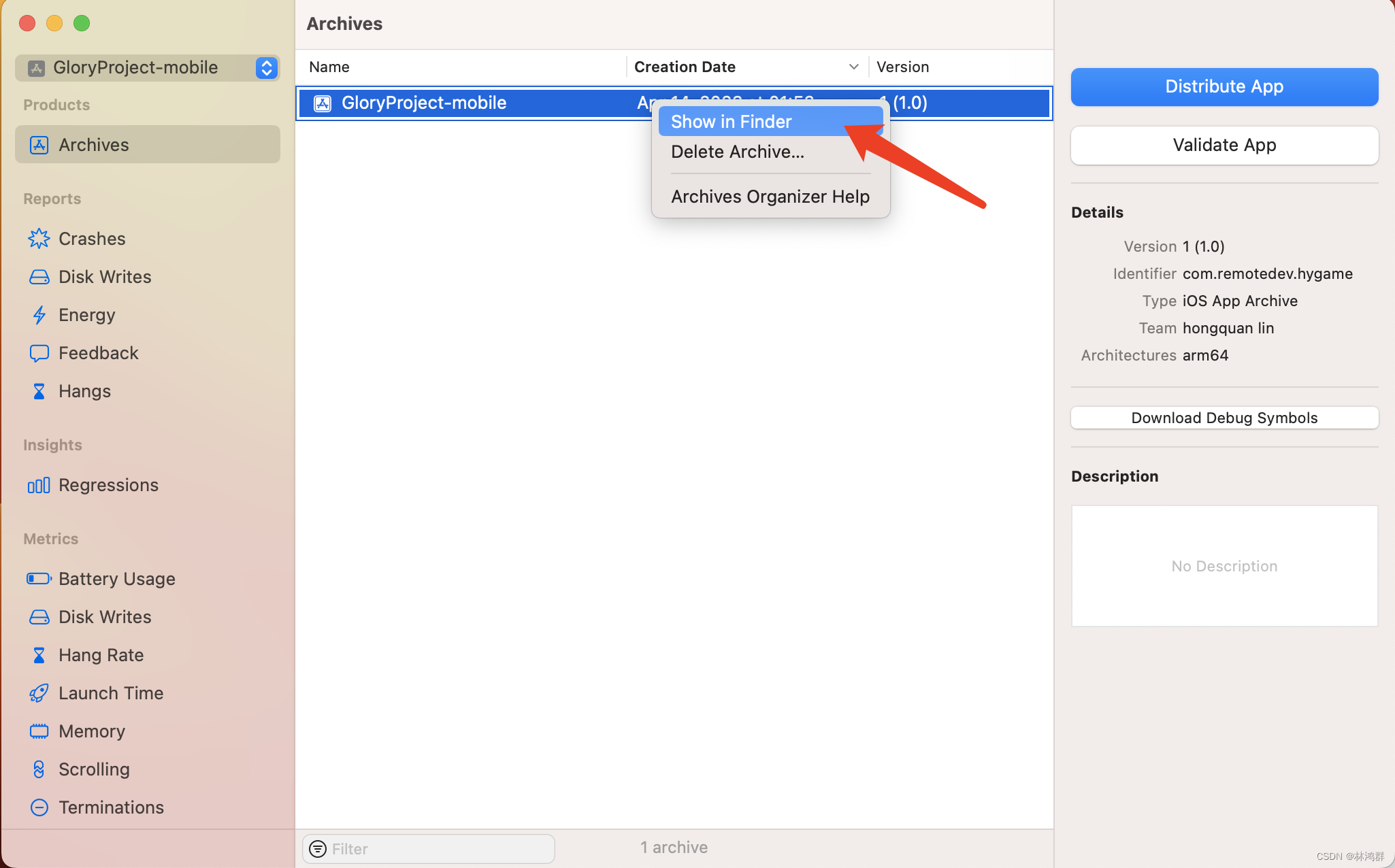1395x868 pixels.
Task: Click the Archives sidebar icon
Action: pyautogui.click(x=39, y=145)
